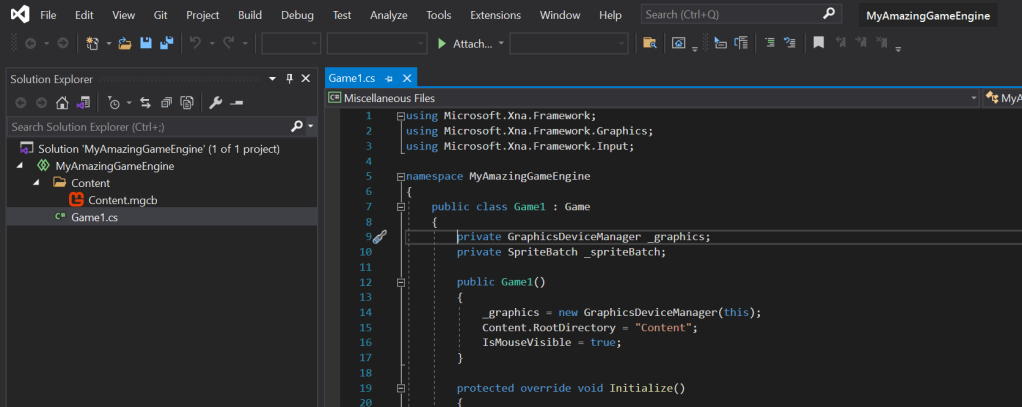The image size is (1022, 407).
Task: Open the File menu
Action: point(48,15)
